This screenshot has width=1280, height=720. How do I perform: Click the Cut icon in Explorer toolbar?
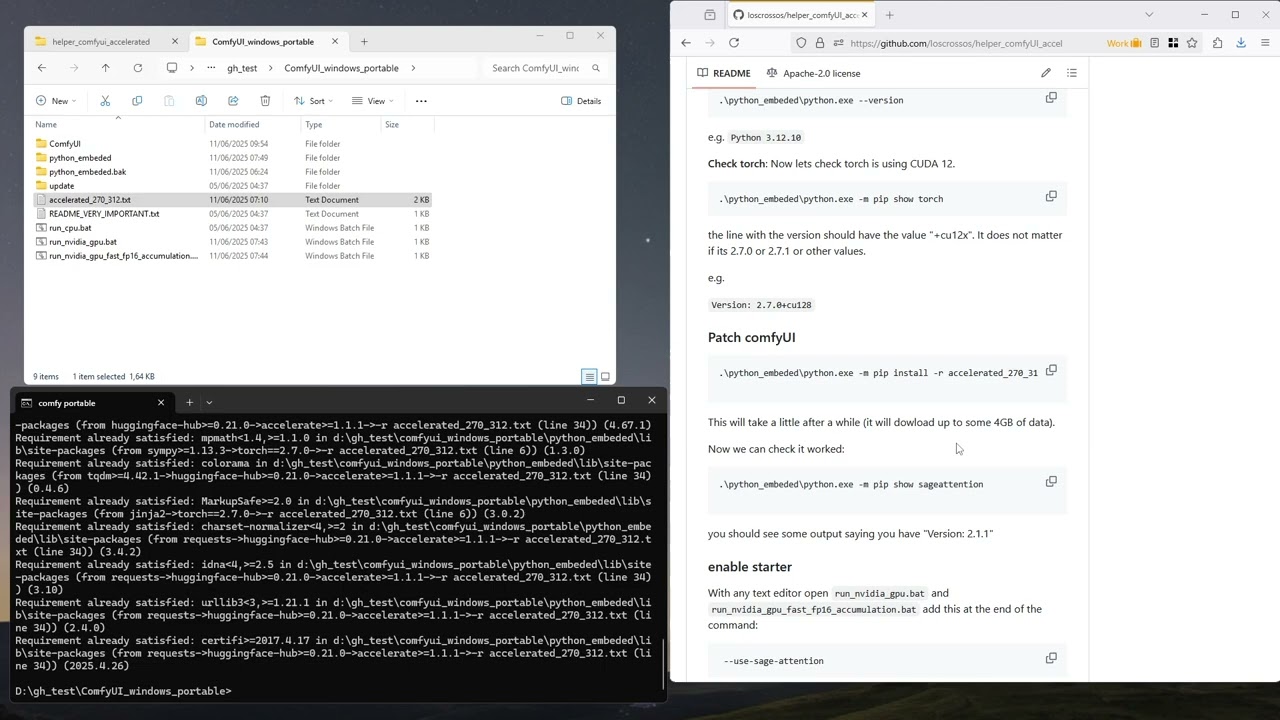pyautogui.click(x=105, y=101)
